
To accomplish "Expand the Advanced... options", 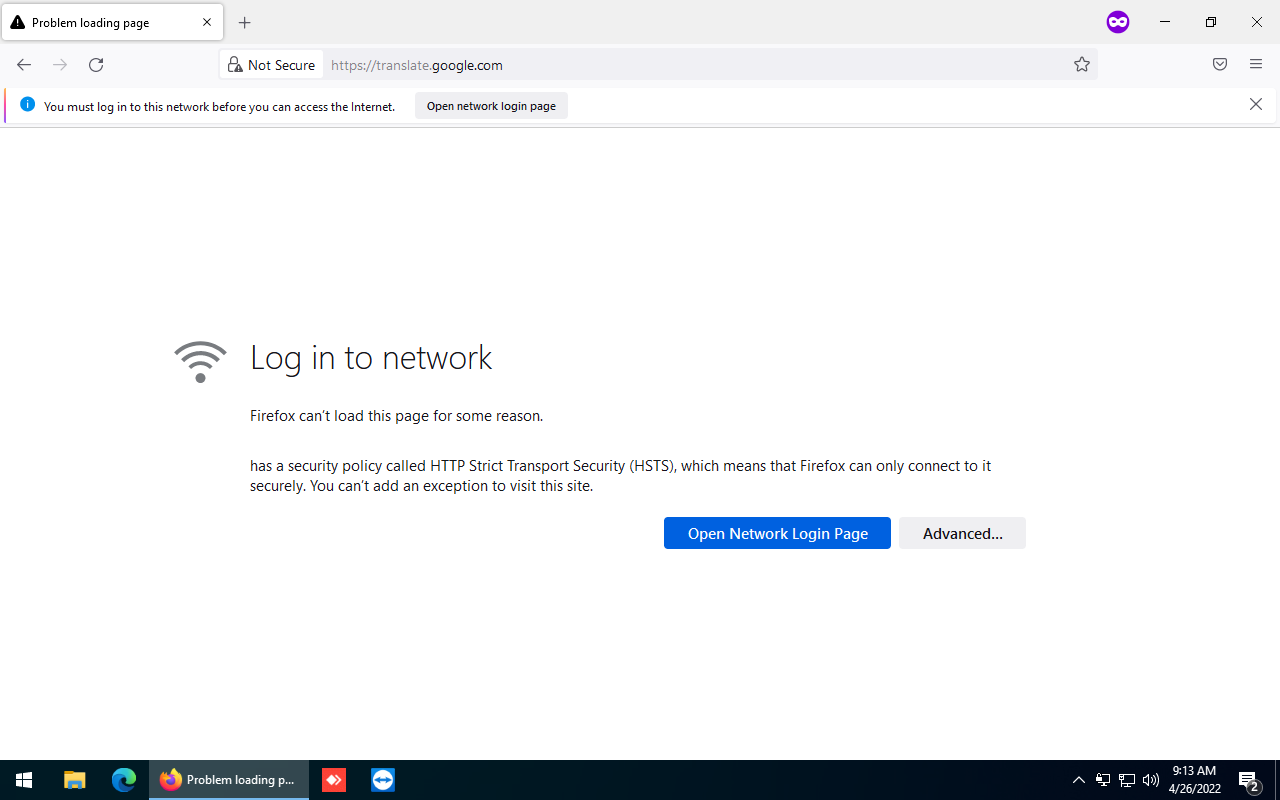I will point(962,533).
